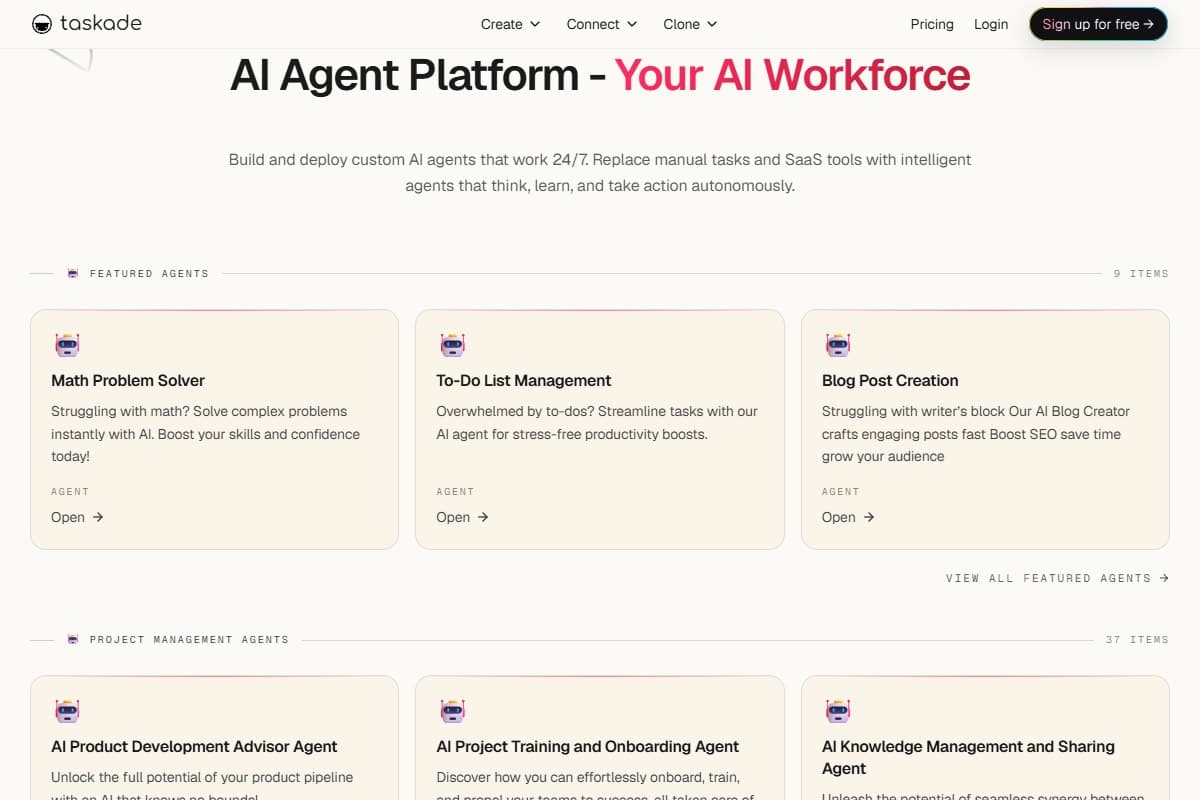The height and width of the screenshot is (800, 1200).
Task: Click robot icon on To-Do List Management card
Action: click(x=452, y=345)
